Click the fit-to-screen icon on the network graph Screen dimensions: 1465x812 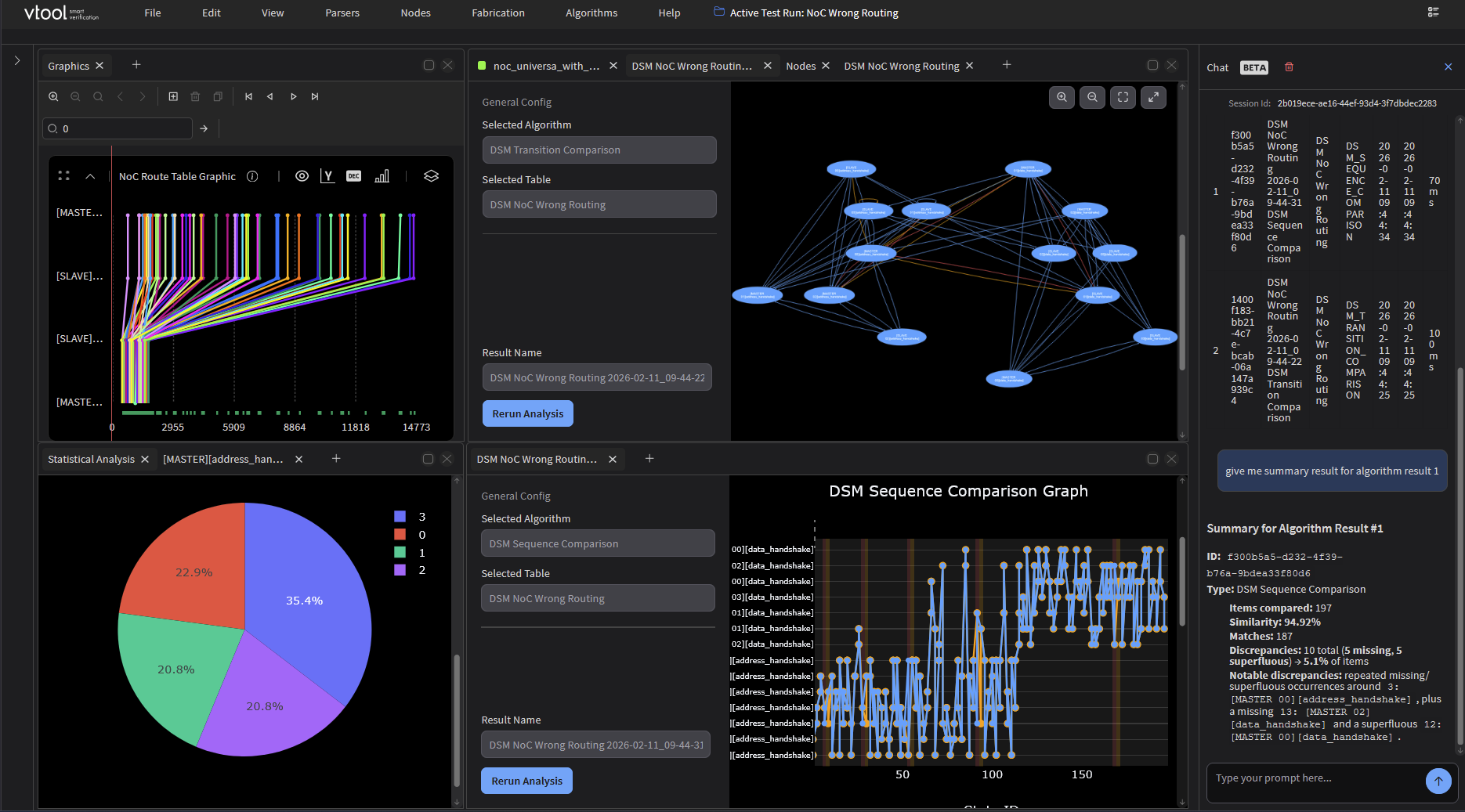[1123, 97]
